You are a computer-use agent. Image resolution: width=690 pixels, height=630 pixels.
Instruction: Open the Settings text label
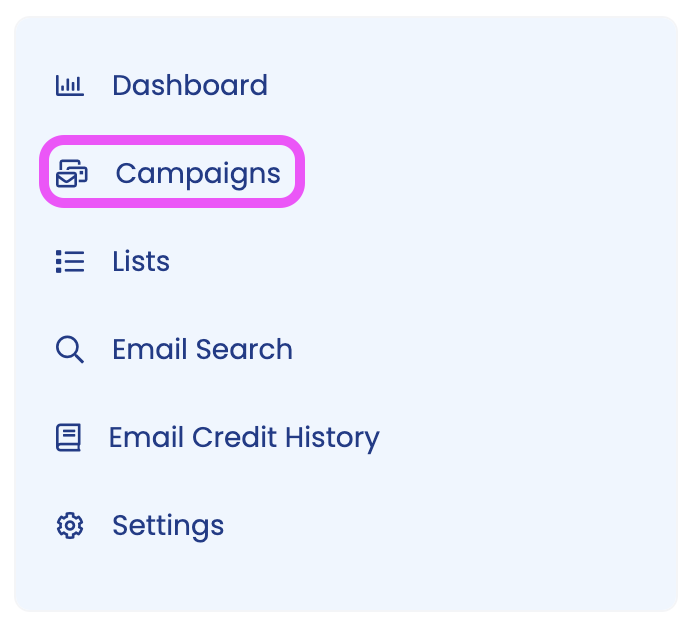coord(168,526)
